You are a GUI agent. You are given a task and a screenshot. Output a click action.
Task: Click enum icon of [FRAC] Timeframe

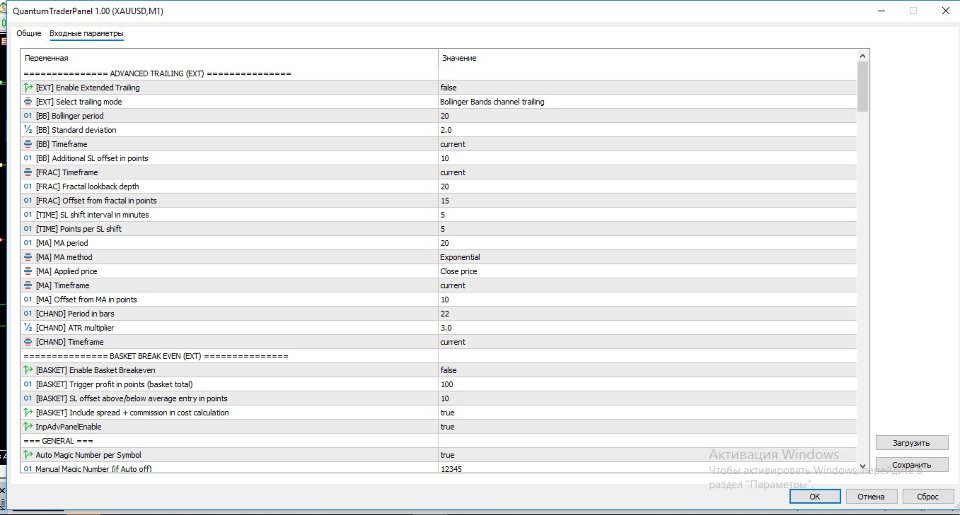tap(28, 172)
